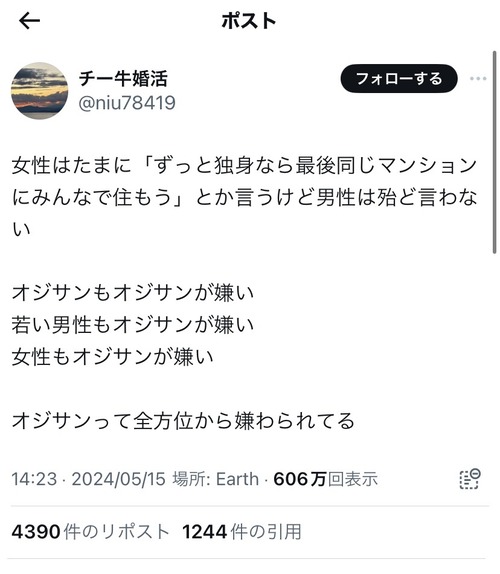
Task: Go back using the left arrow
Action: pyautogui.click(x=29, y=20)
